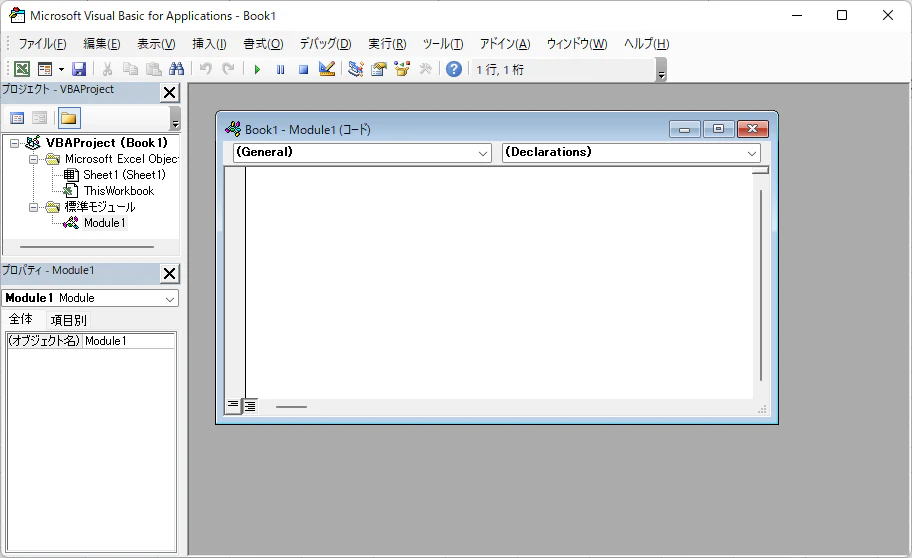Select VBAProject (Book1) root node
Viewport: 912px width, 558px height.
[x=106, y=143]
